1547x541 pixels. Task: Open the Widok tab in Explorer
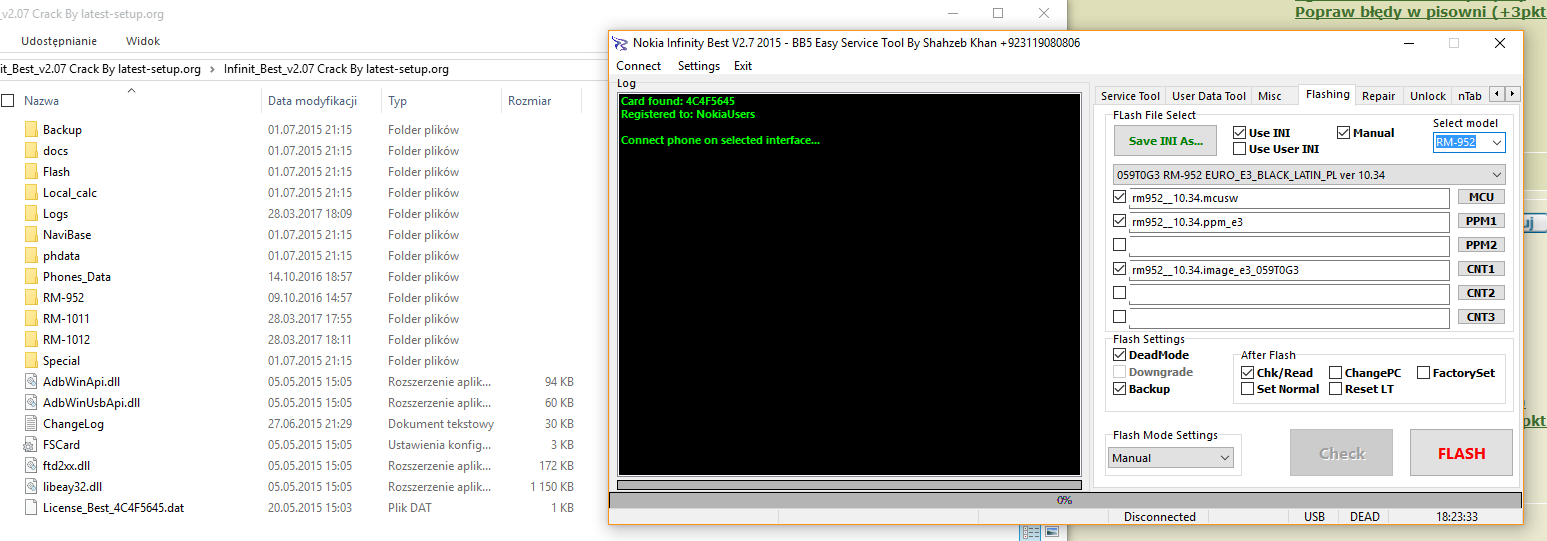[143, 41]
